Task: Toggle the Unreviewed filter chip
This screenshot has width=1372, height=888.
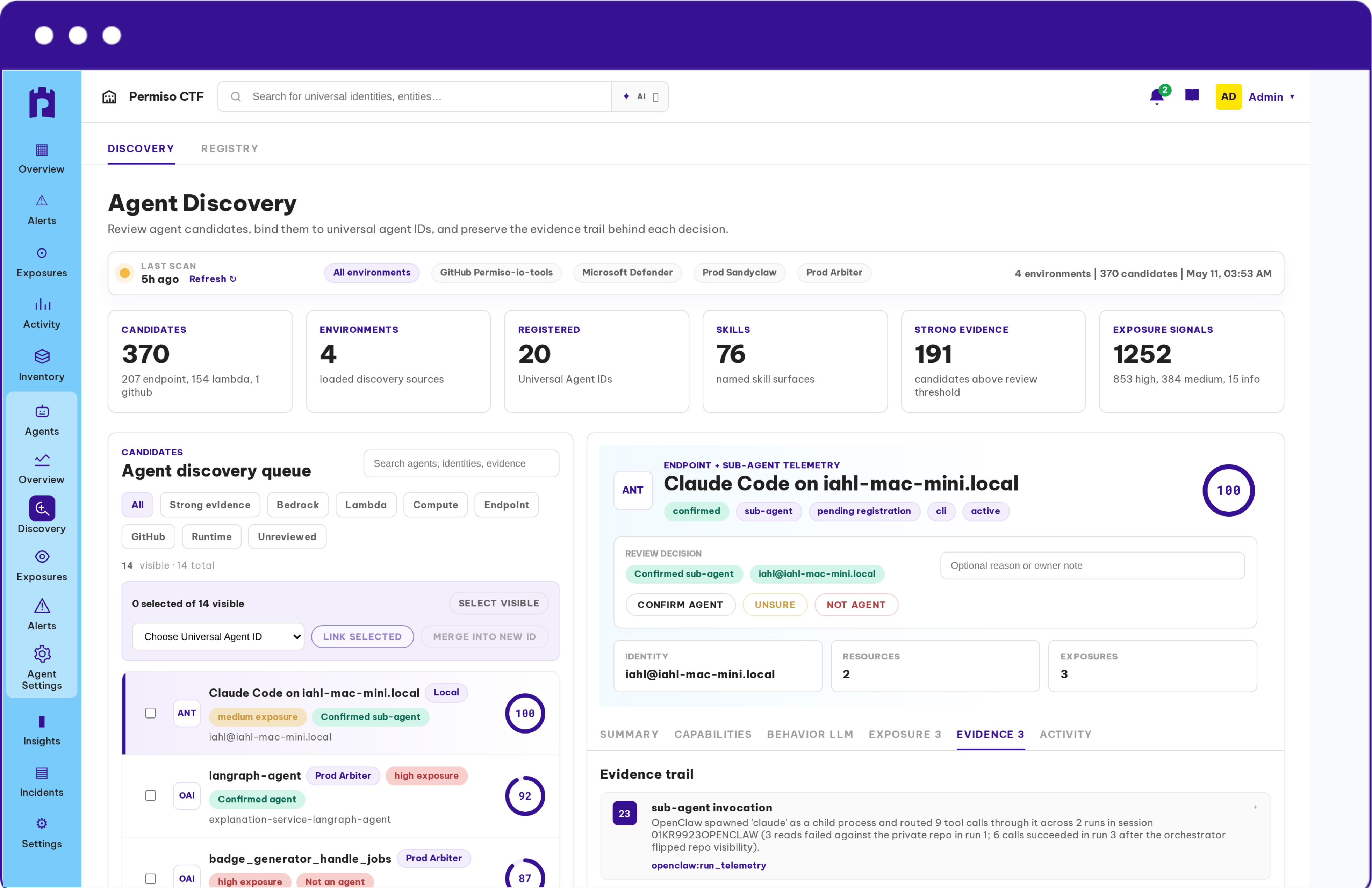Action: [x=287, y=537]
